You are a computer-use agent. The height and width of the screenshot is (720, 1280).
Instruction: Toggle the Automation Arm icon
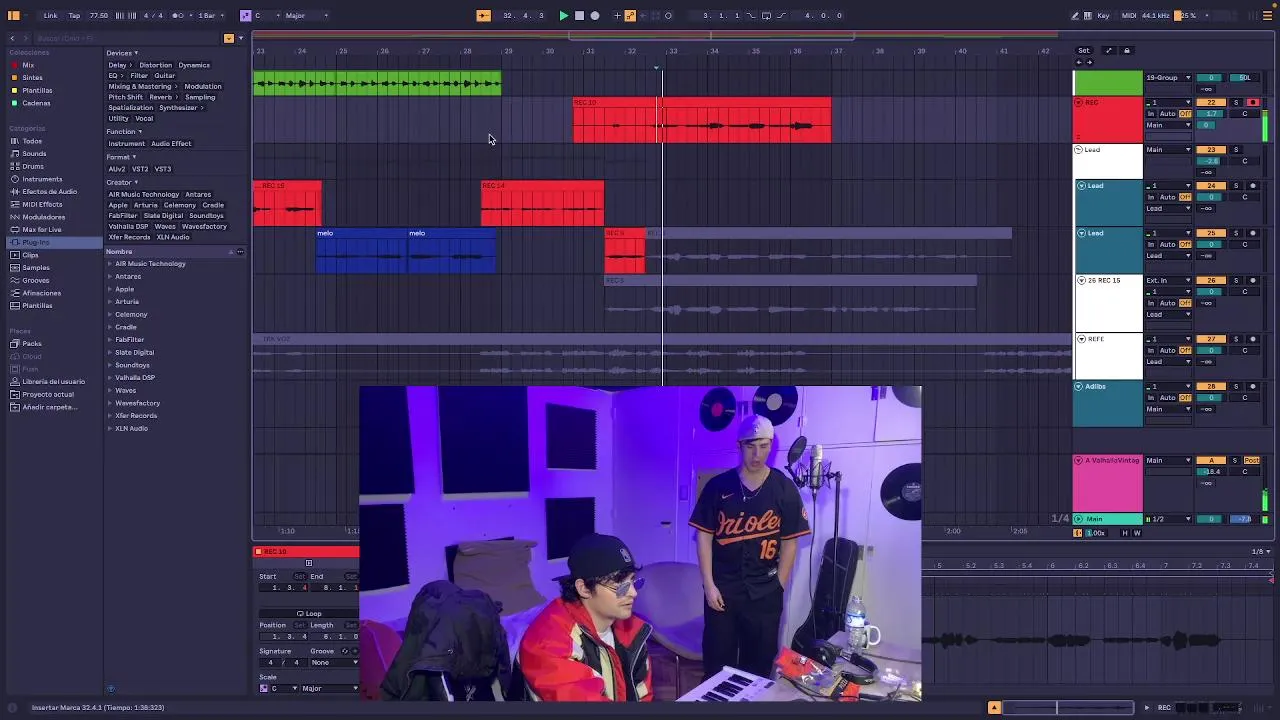pos(630,15)
